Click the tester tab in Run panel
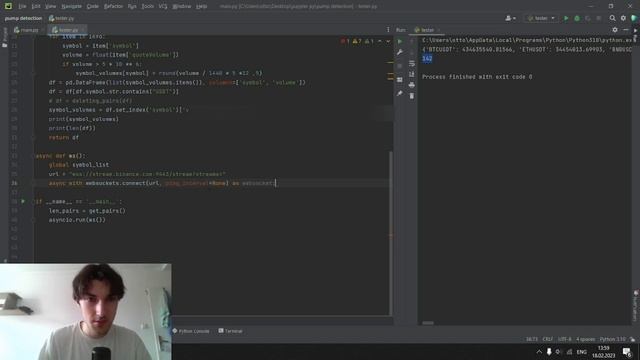This screenshot has height=360, width=640. [427, 30]
